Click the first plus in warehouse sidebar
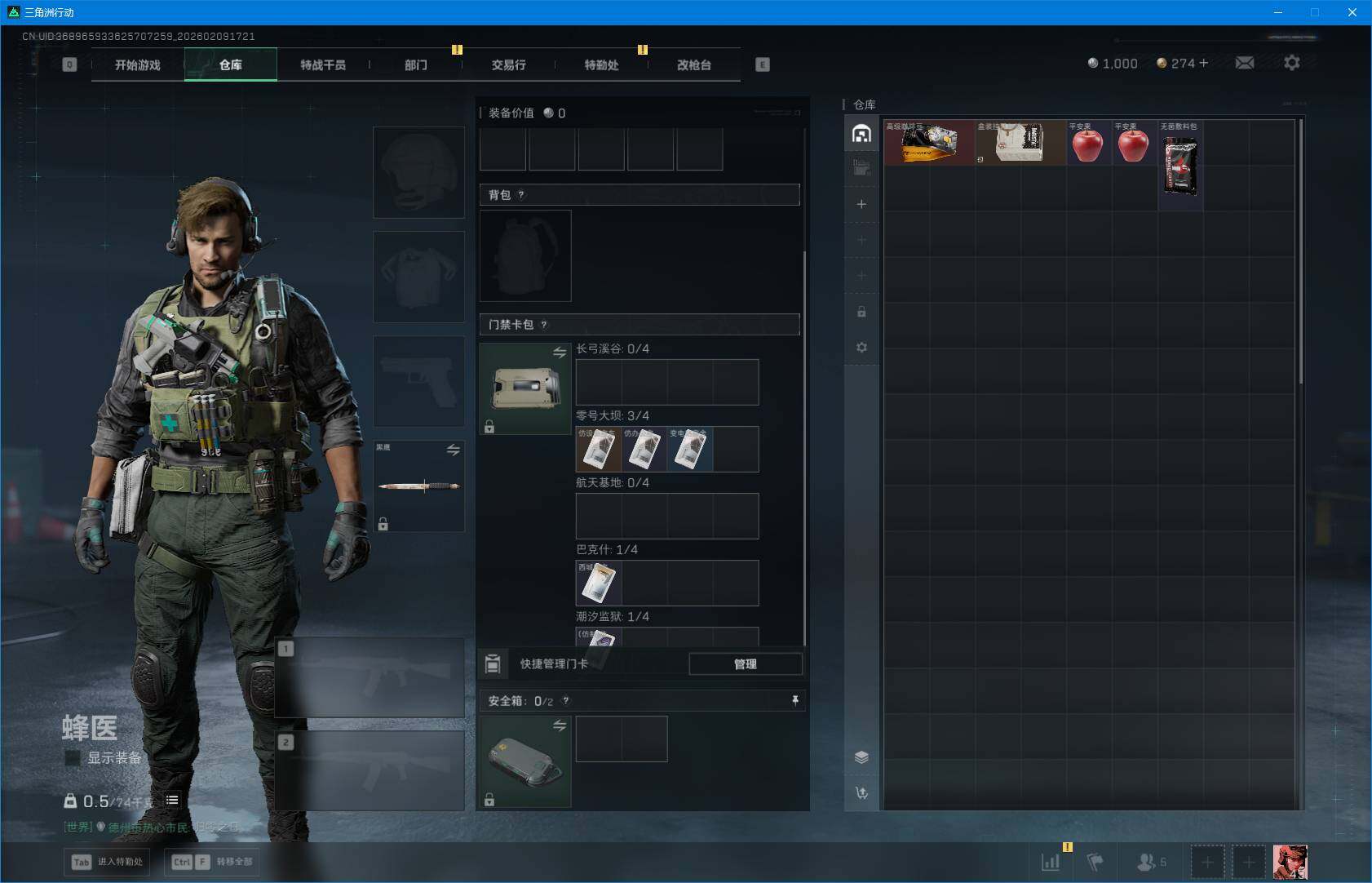 pyautogui.click(x=861, y=204)
